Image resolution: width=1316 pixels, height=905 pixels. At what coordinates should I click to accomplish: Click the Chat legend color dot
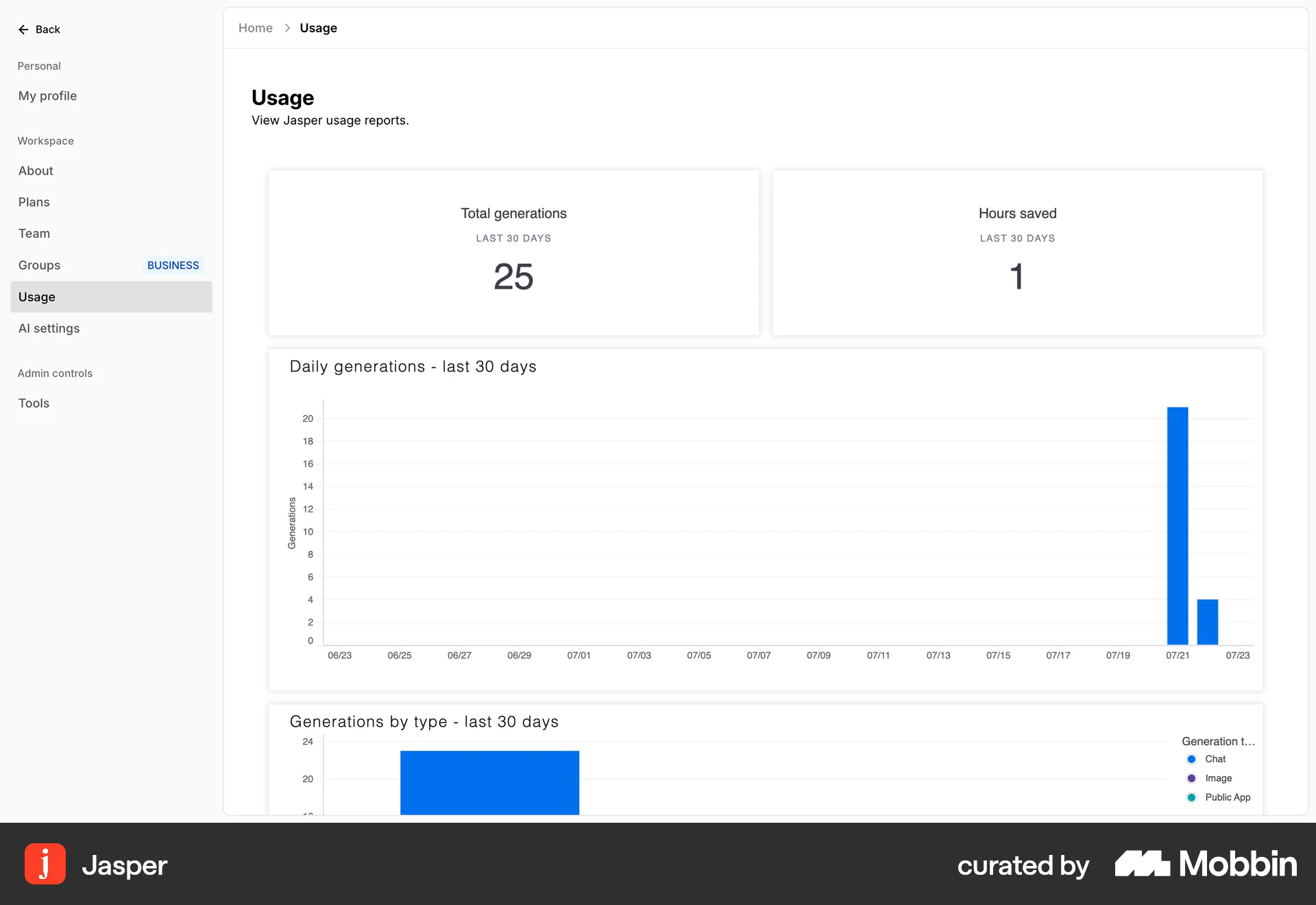click(1191, 759)
